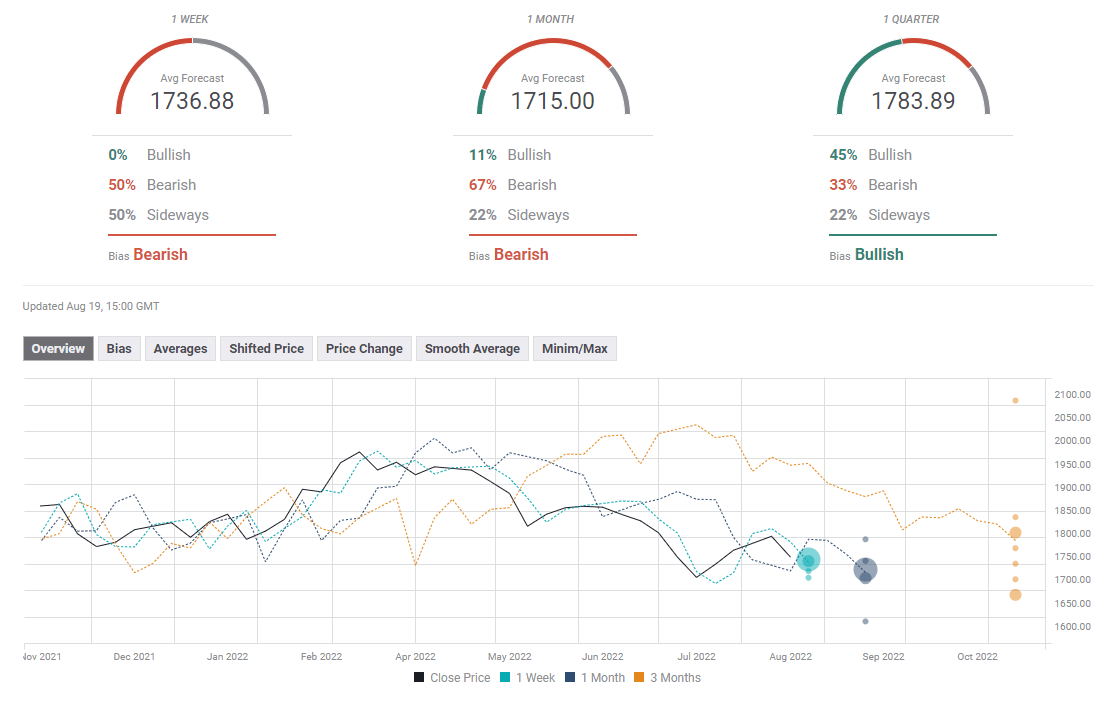Image resolution: width=1119 pixels, height=702 pixels.
Task: Switch to the Overview tab
Action: click(x=58, y=348)
